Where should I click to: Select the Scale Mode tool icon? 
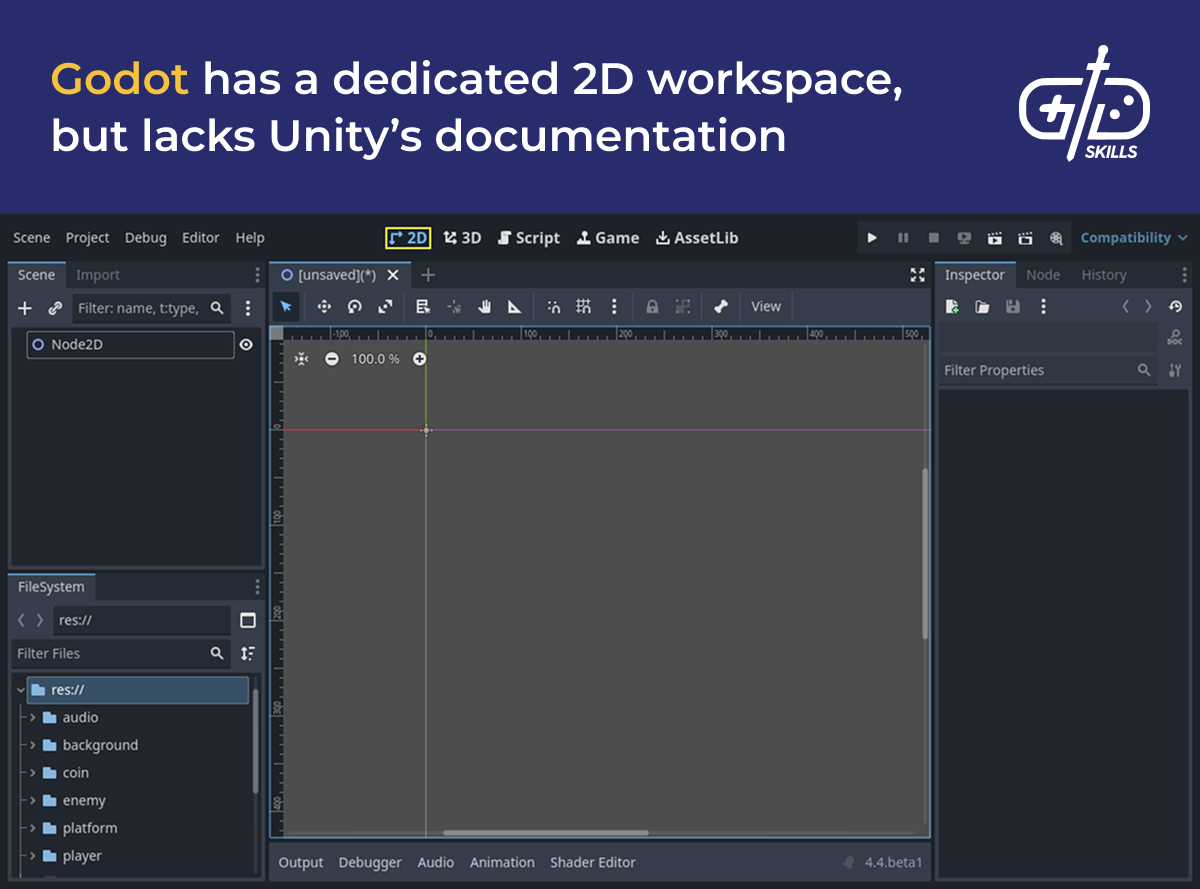(385, 307)
